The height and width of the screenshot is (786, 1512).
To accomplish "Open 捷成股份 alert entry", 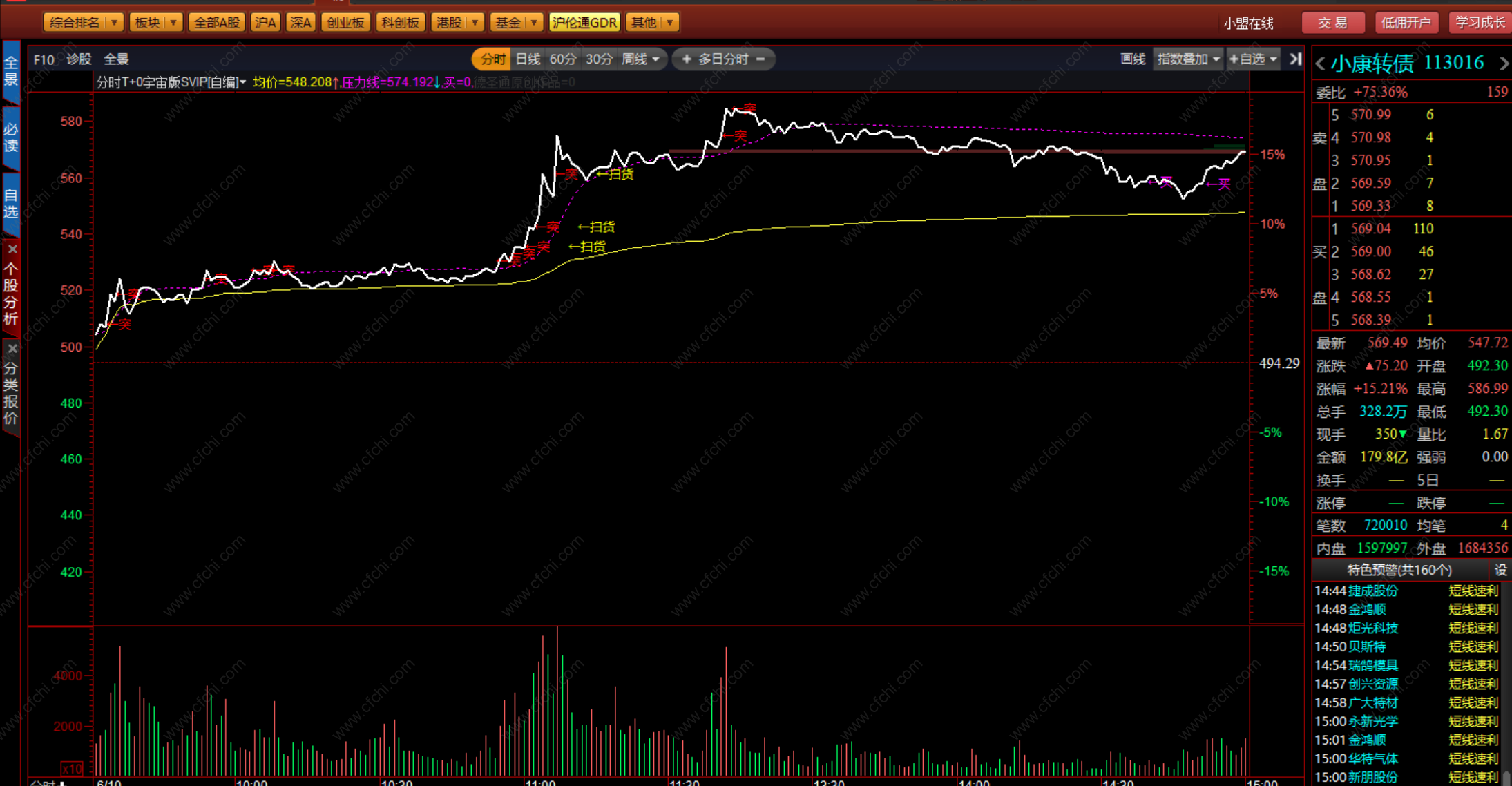I will [x=1372, y=591].
